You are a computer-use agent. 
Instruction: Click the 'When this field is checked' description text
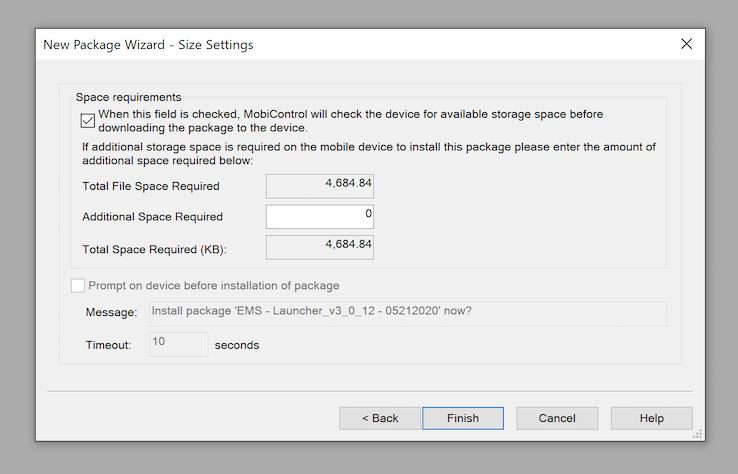click(351, 121)
